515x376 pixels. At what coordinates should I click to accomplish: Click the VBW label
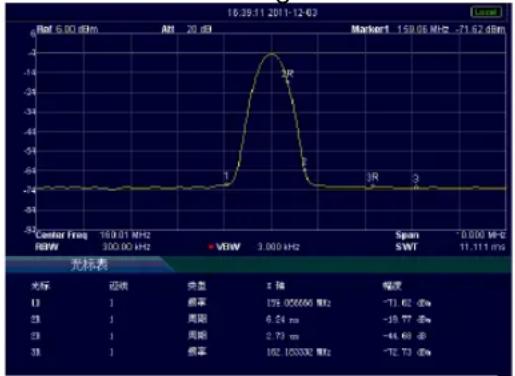coord(228,247)
